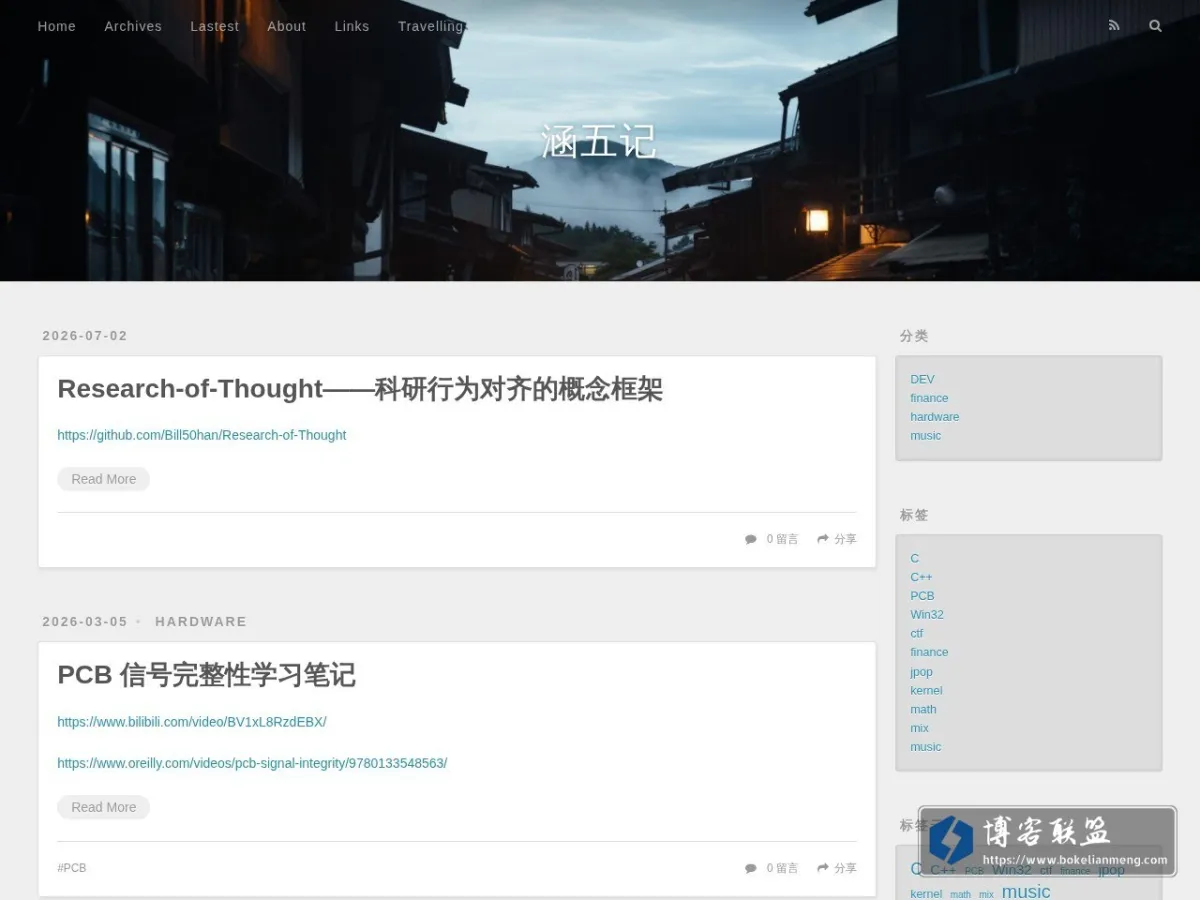Open the Travelling menu item
The height and width of the screenshot is (900, 1200).
point(431,26)
